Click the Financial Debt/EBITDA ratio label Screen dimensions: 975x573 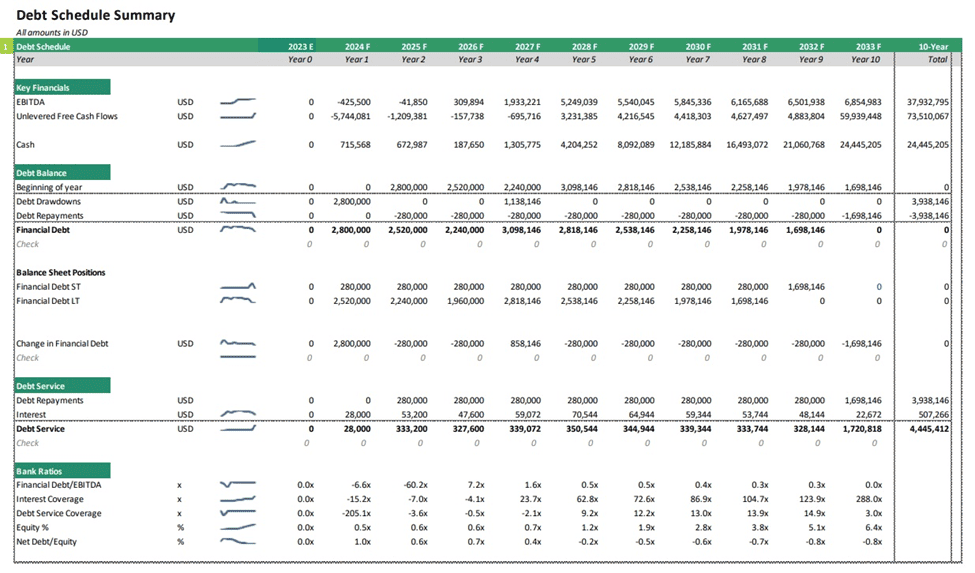tap(58, 485)
